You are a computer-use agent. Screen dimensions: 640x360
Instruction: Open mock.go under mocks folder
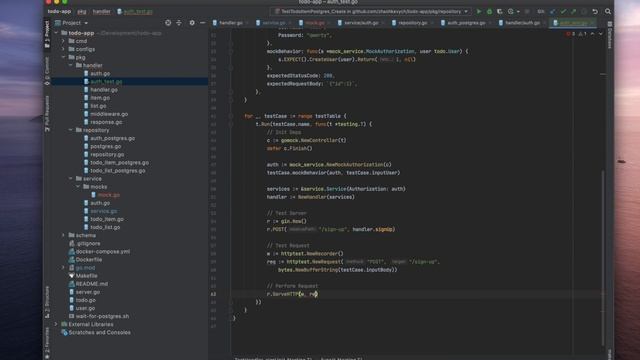pos(109,195)
